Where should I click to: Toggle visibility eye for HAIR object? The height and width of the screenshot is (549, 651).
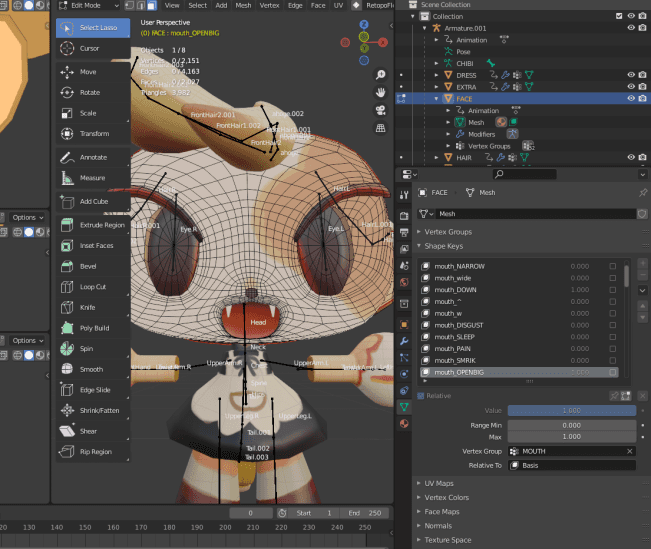click(x=631, y=157)
